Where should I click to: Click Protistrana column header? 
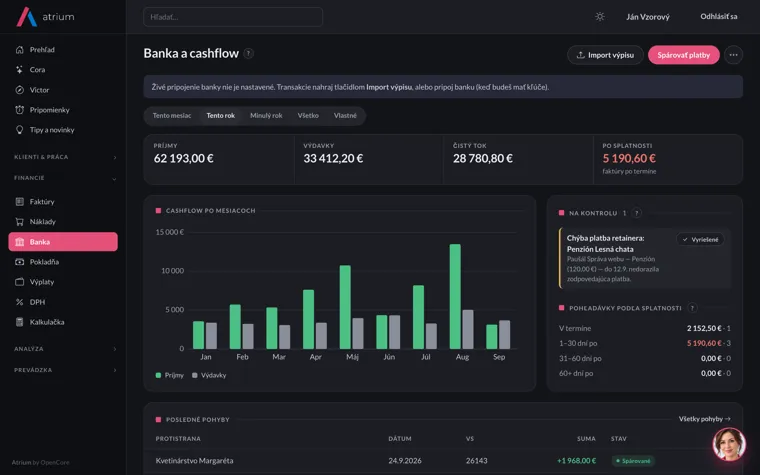pos(178,439)
